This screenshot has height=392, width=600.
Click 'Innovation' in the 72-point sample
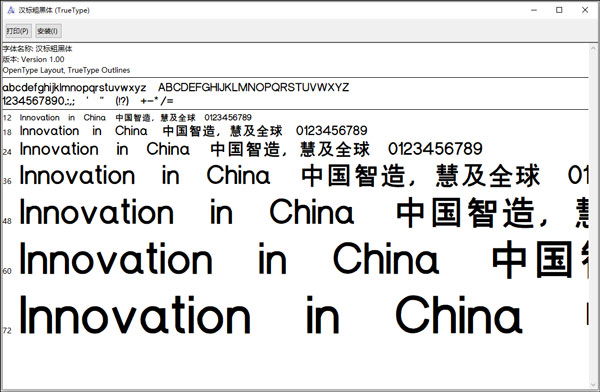point(135,315)
